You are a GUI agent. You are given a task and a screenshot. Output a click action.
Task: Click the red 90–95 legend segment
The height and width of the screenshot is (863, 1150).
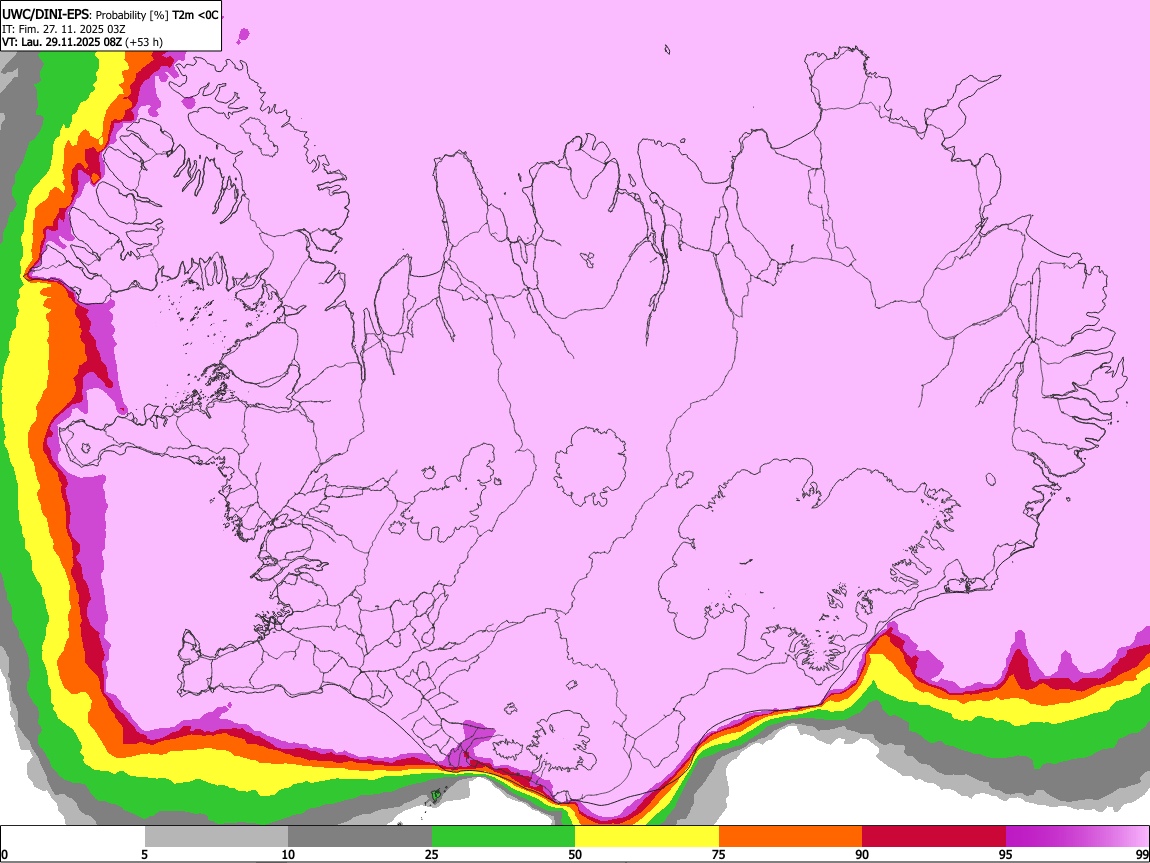[934, 837]
